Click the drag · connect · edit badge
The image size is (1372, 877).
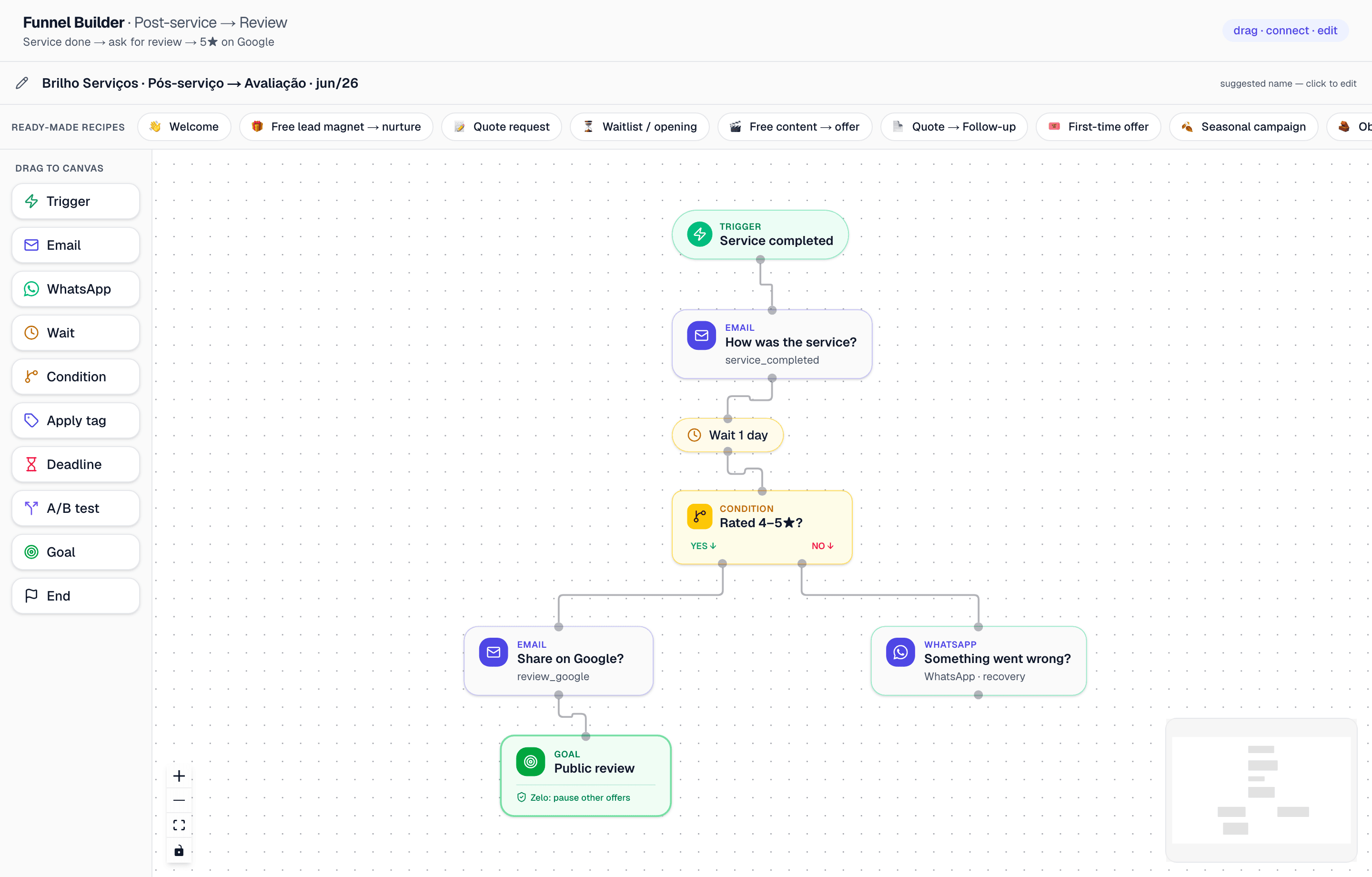1285,30
